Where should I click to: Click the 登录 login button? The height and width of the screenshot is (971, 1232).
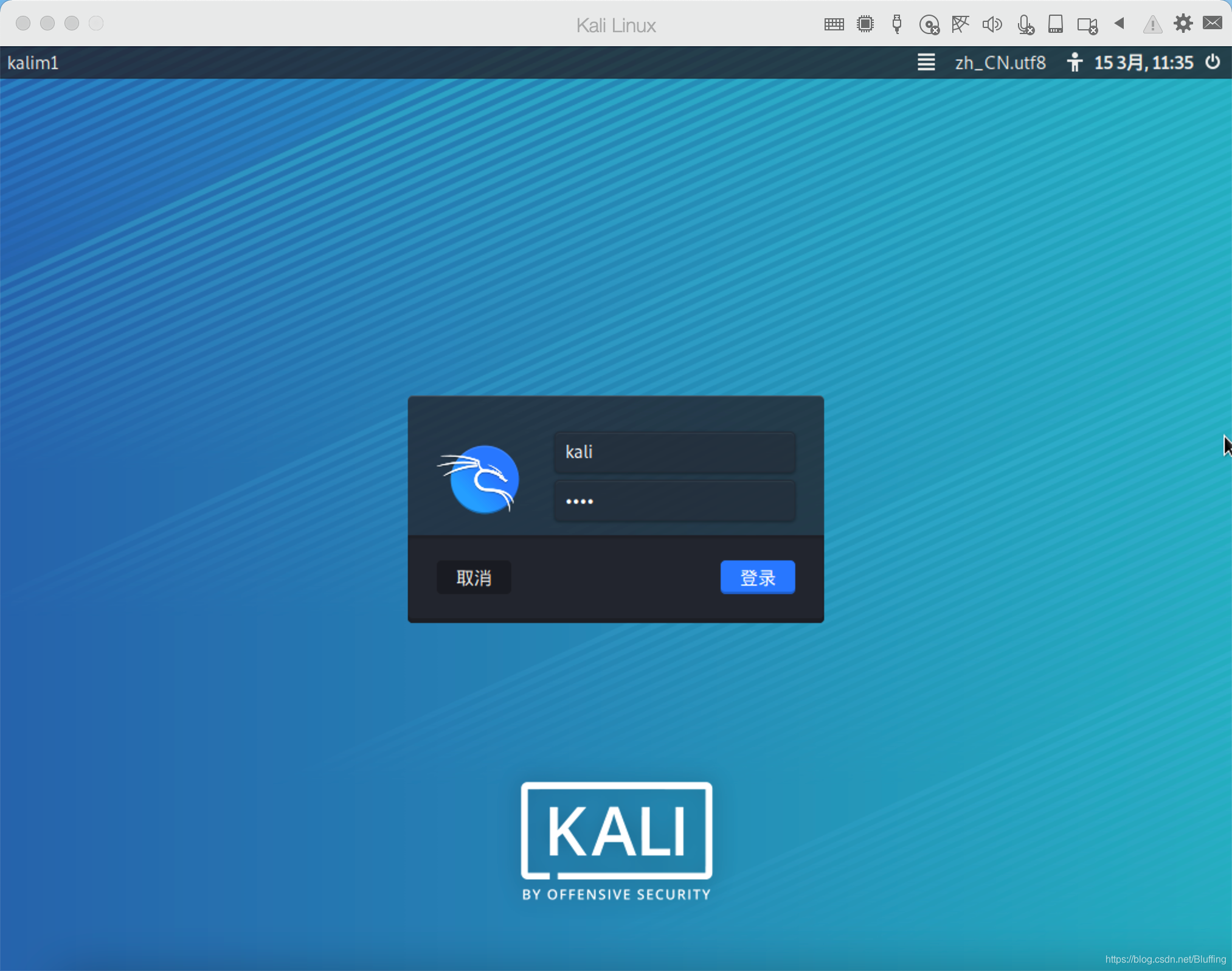(757, 577)
